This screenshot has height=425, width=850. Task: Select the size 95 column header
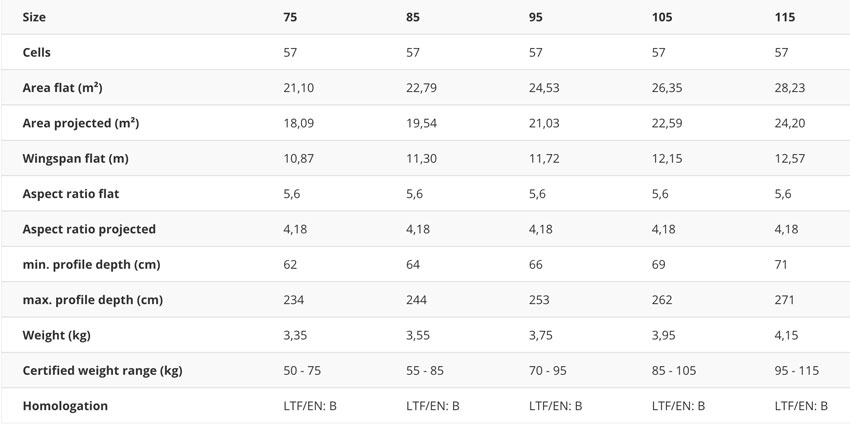click(x=536, y=17)
